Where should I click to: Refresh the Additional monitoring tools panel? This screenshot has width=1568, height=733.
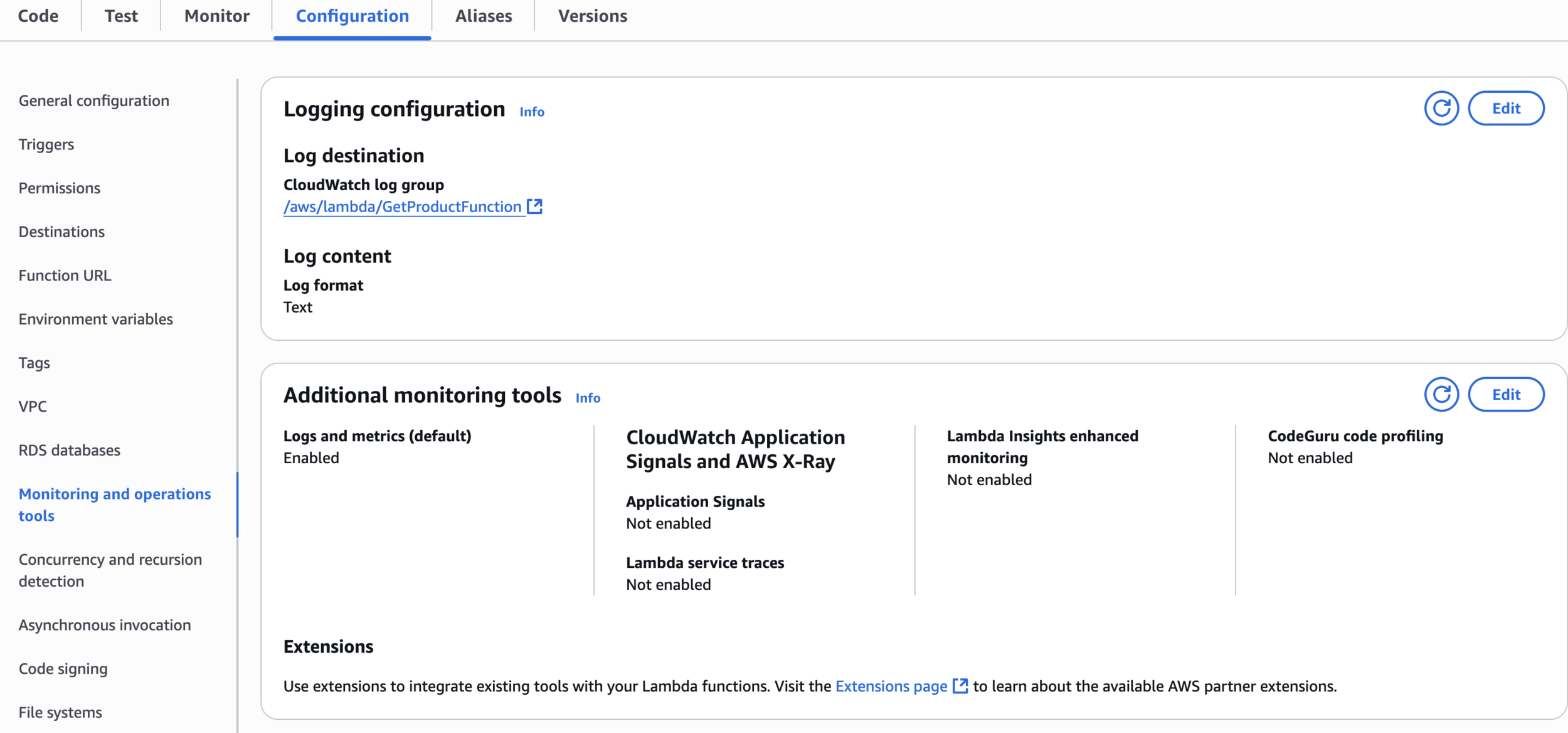[x=1441, y=395]
